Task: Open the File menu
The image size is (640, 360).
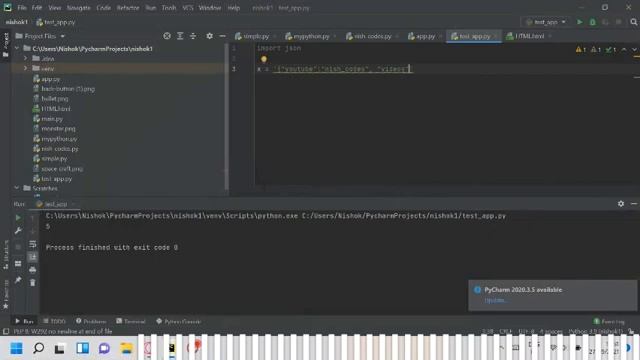Action: pos(22,8)
